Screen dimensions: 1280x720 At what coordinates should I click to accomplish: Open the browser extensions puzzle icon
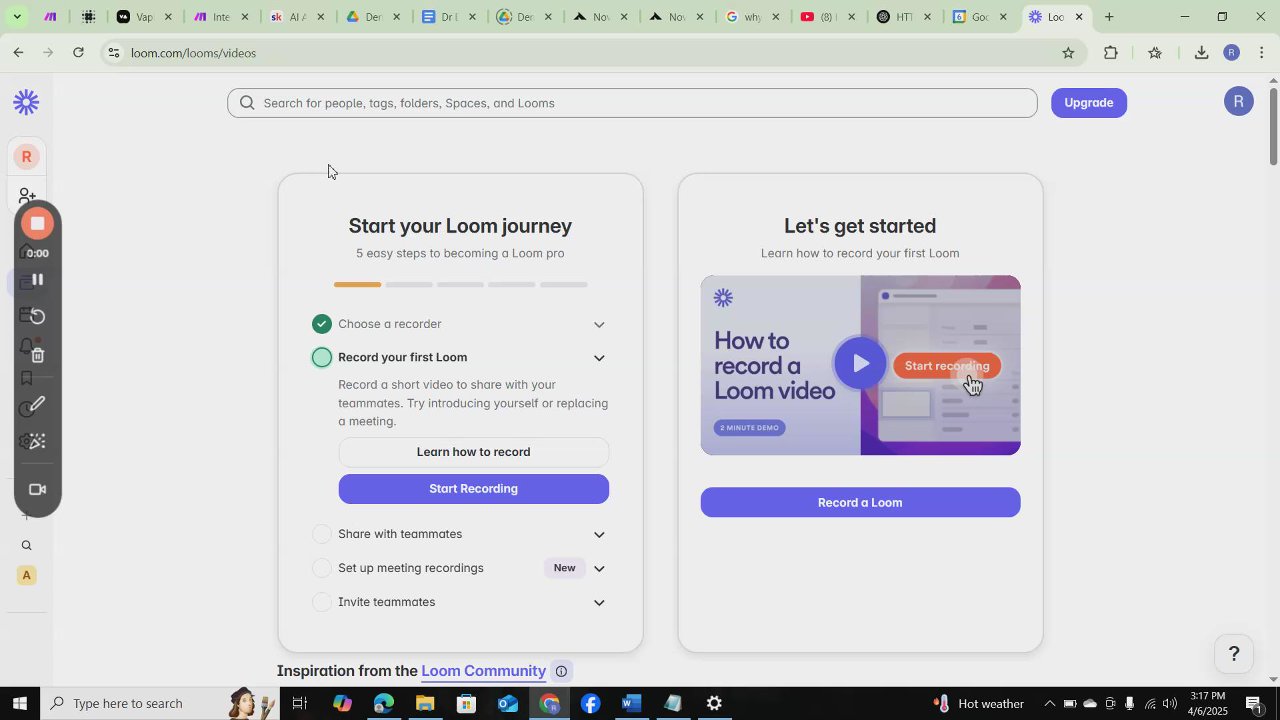coord(1111,53)
